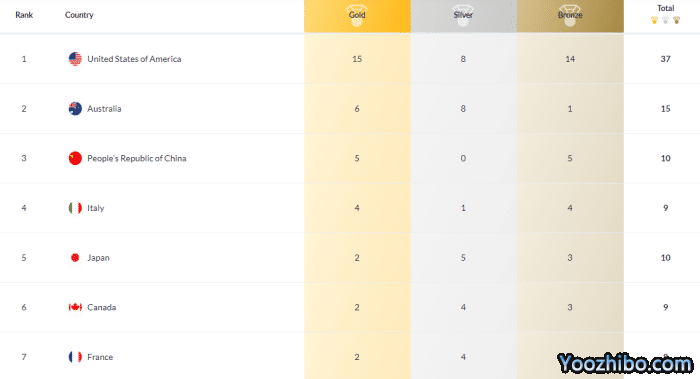
Task: Click the United States of America flag icon
Action: pyautogui.click(x=75, y=59)
